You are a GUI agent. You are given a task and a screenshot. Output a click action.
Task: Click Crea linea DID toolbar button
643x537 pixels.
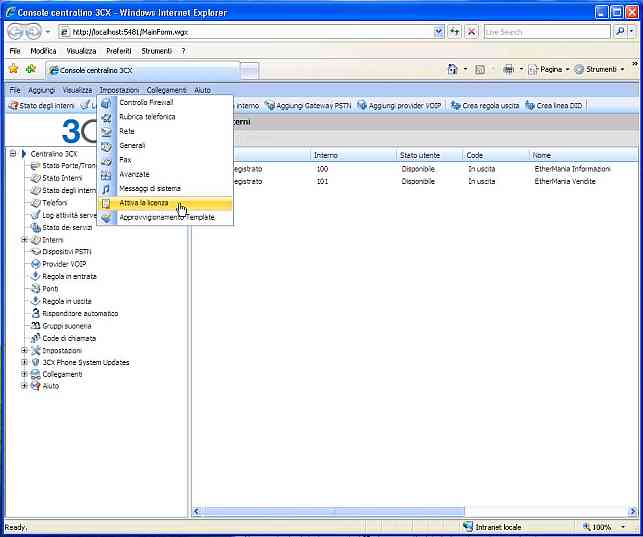pos(554,106)
